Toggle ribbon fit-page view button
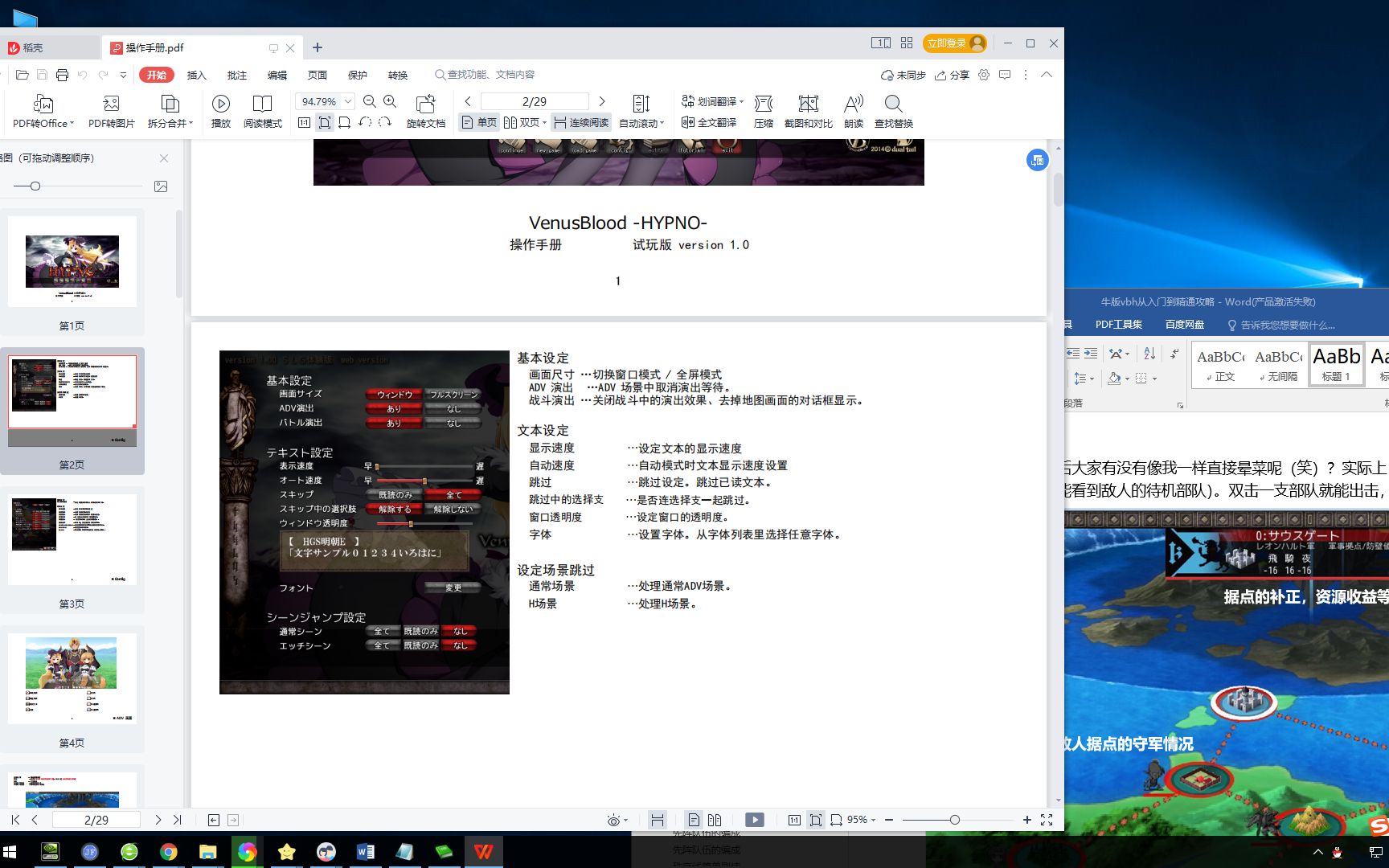Viewport: 1389px width, 868px height. pos(325,123)
